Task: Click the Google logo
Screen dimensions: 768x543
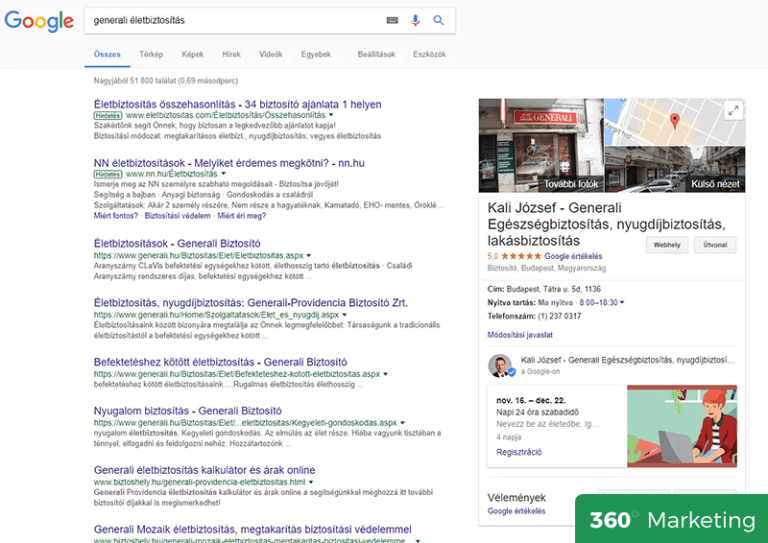Action: pyautogui.click(x=39, y=21)
